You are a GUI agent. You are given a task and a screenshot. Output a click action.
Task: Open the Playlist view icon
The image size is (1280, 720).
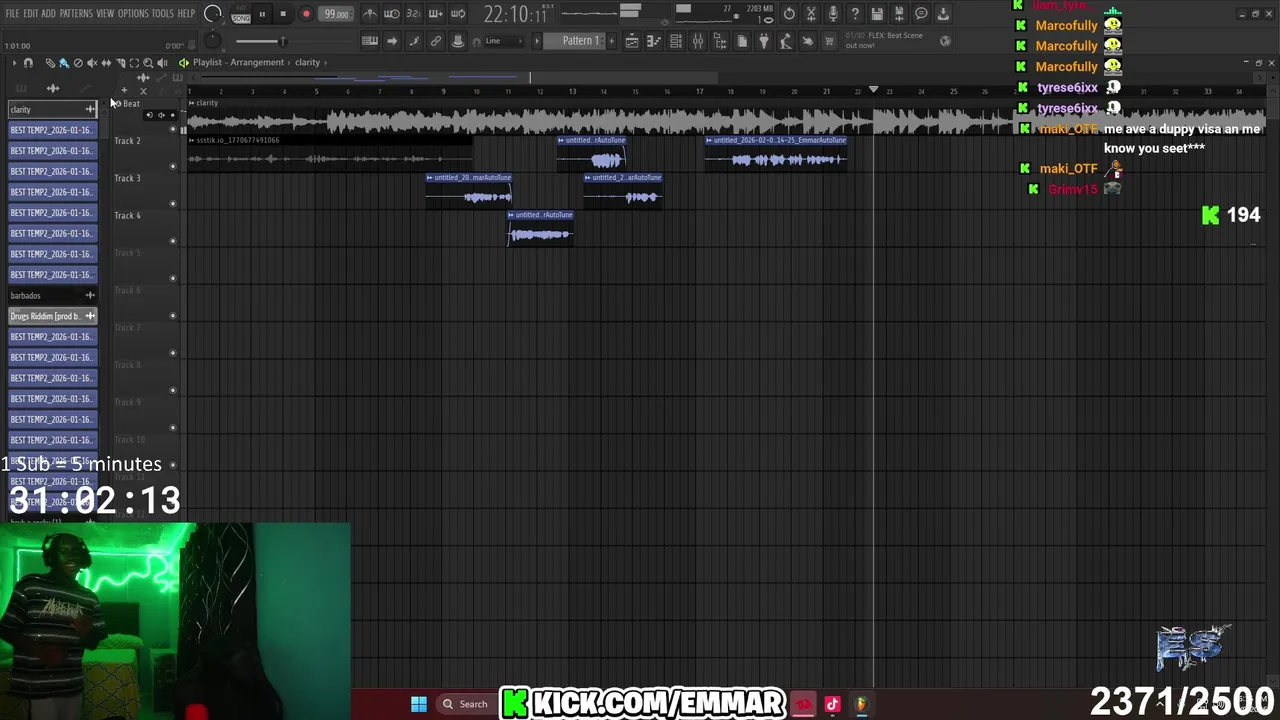(x=632, y=41)
